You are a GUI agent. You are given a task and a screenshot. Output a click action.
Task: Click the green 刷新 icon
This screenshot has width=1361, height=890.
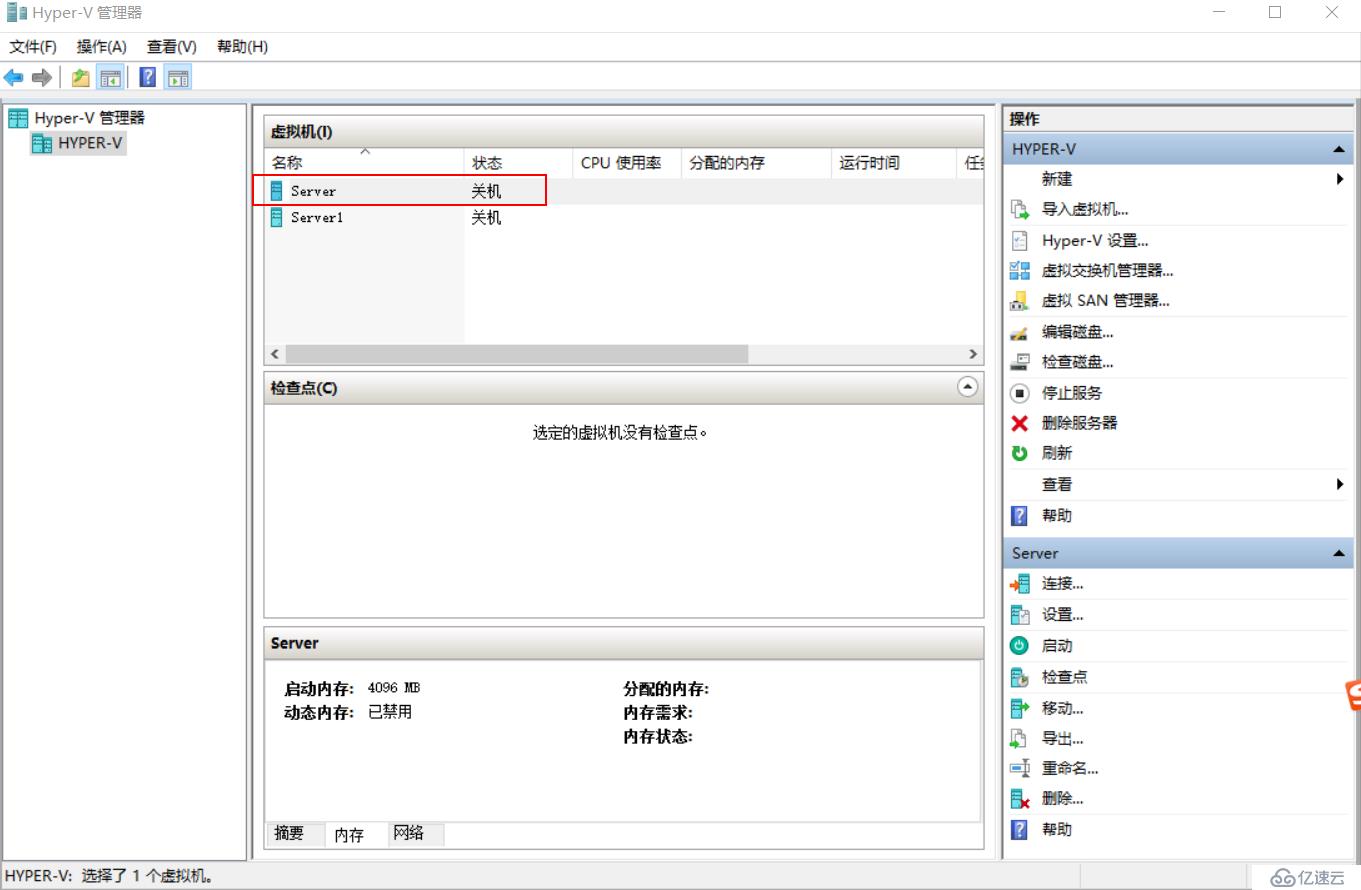tap(1020, 453)
